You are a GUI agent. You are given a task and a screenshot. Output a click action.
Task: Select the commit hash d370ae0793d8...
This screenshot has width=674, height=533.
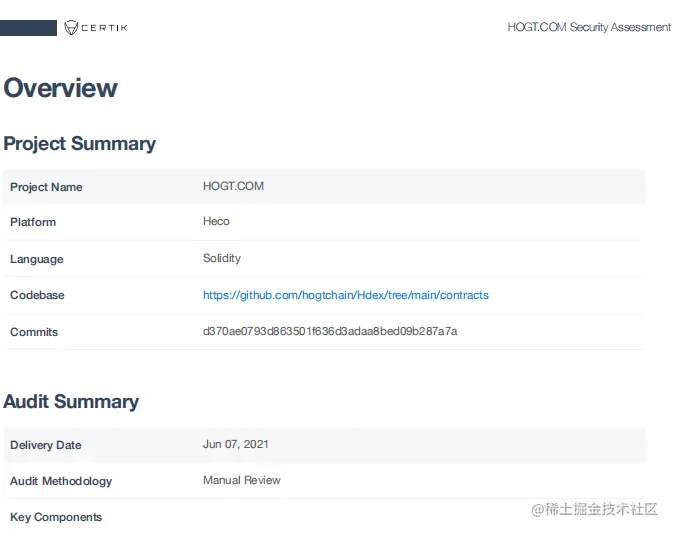coord(330,331)
